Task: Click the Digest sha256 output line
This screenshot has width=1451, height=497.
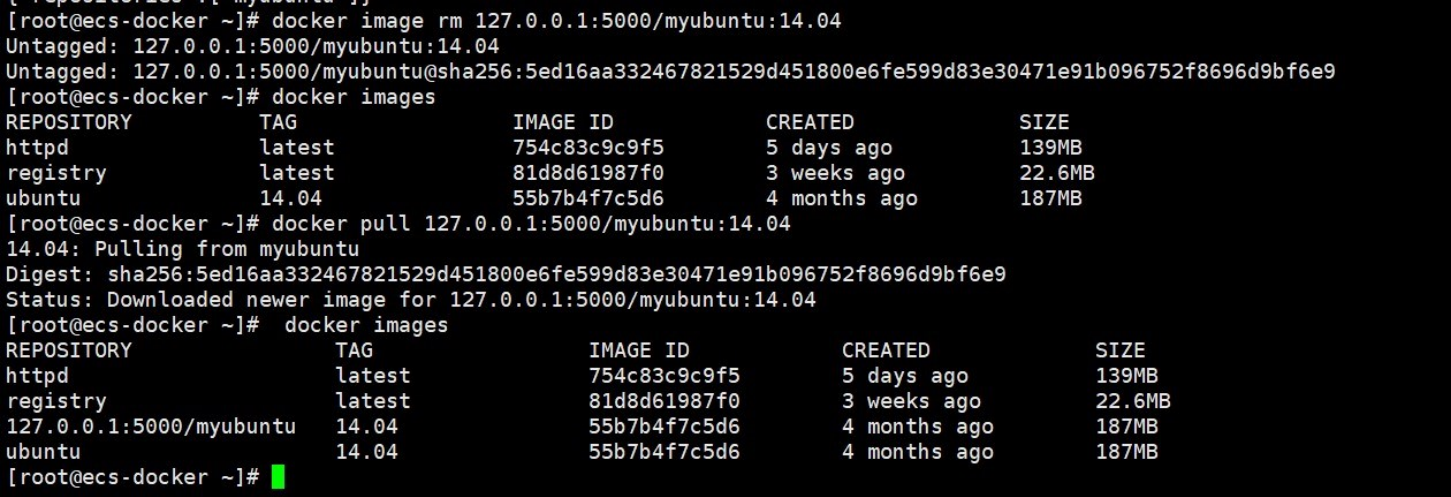Action: (505, 274)
